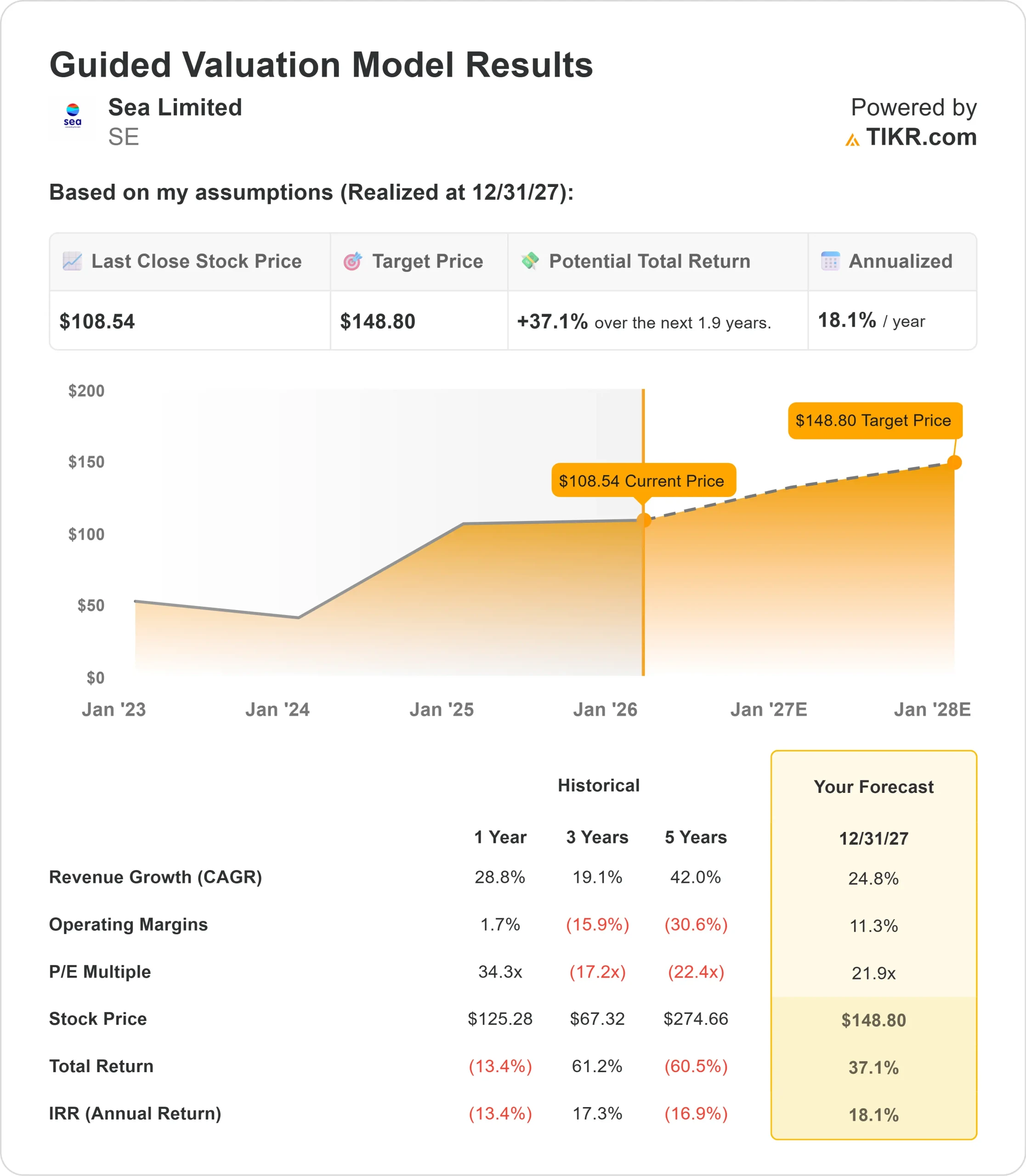Viewport: 1026px width, 1176px height.
Task: Click the Your Forecast panel heading
Action: point(874,786)
